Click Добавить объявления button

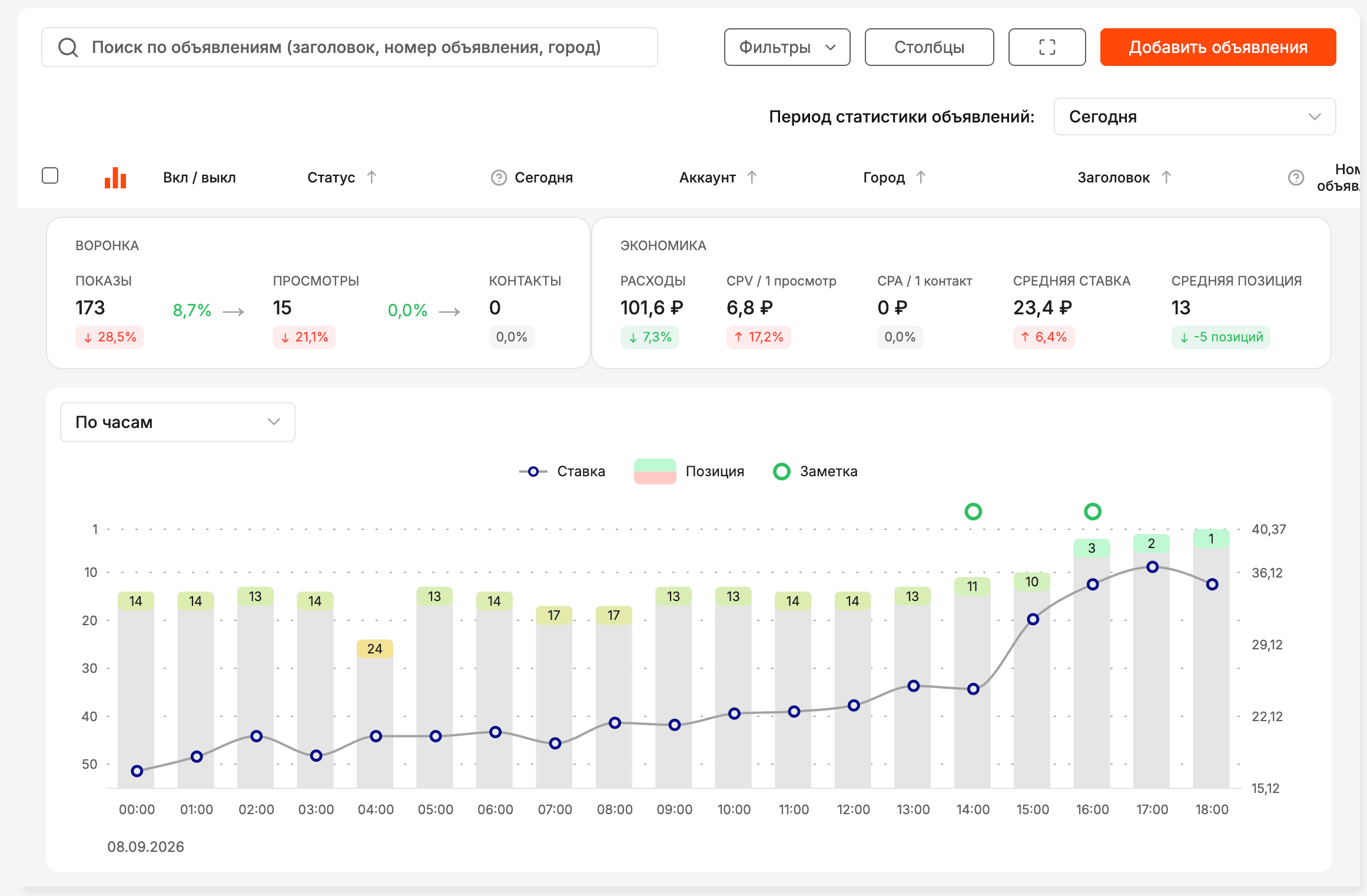coord(1218,47)
